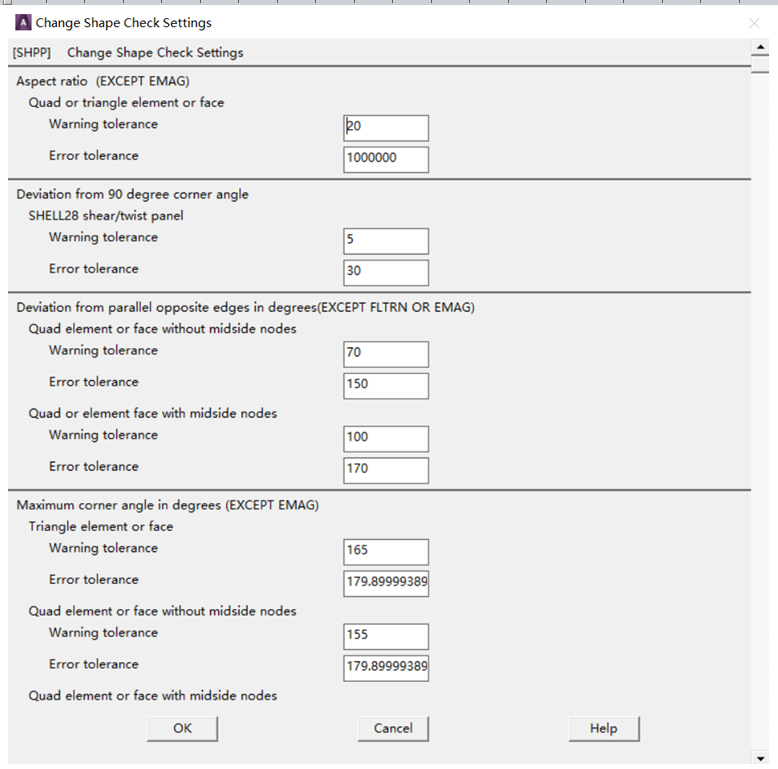Viewport: 778px width, 769px height.
Task: Edit aspect ratio error tolerance field (1000000)
Action: pyautogui.click(x=386, y=160)
